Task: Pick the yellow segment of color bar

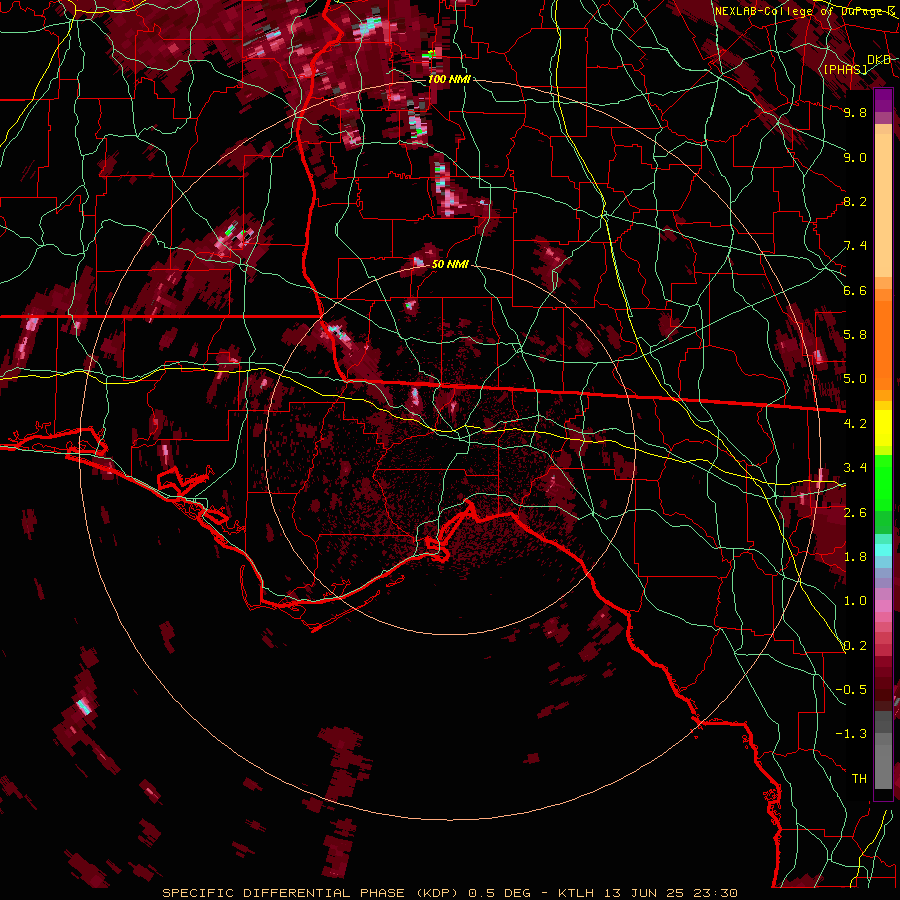Action: [x=883, y=428]
